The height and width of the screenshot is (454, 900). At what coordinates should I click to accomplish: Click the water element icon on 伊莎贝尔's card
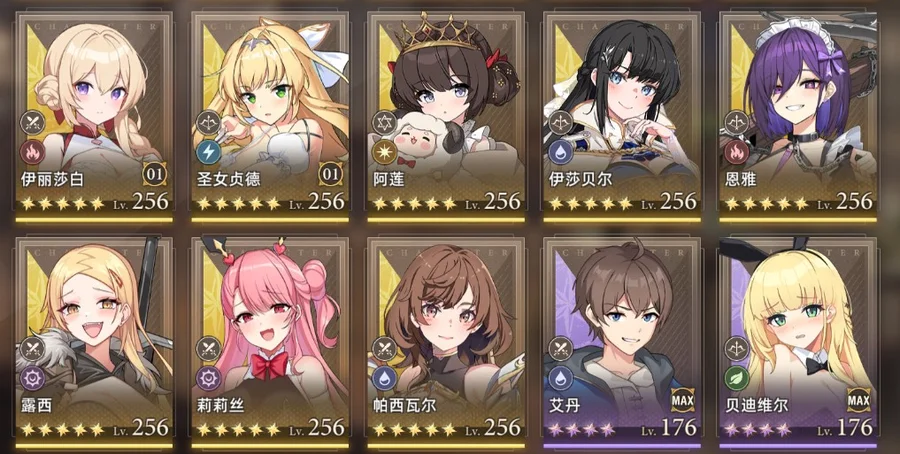coord(558,152)
